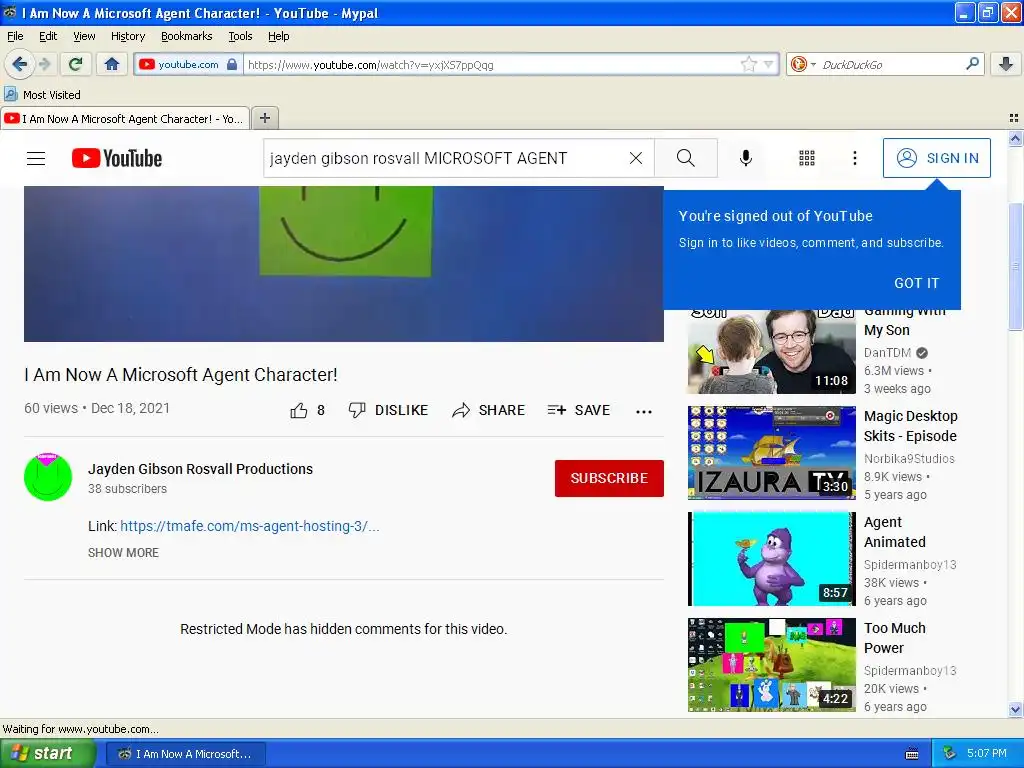Select the Mypal taskbar window button

[185, 754]
